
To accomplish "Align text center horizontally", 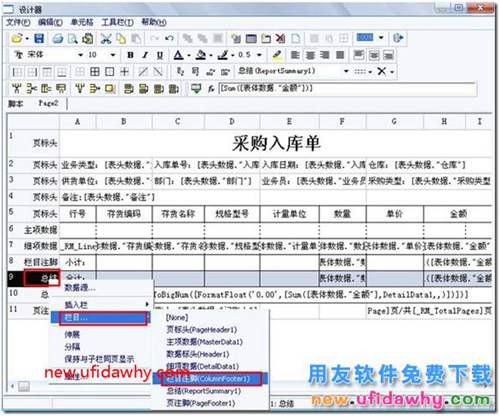I will 310,55.
